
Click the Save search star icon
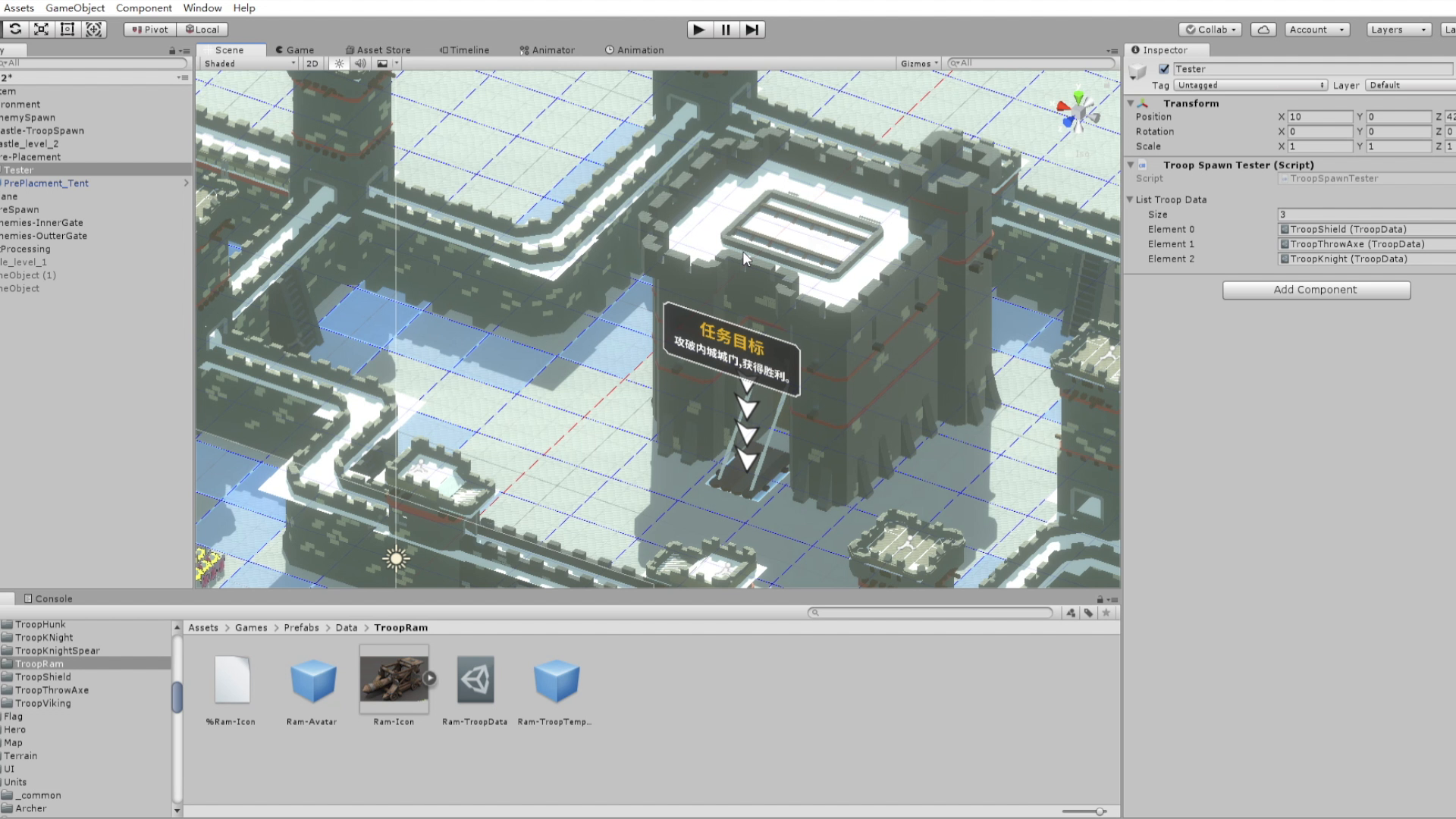coord(1106,613)
